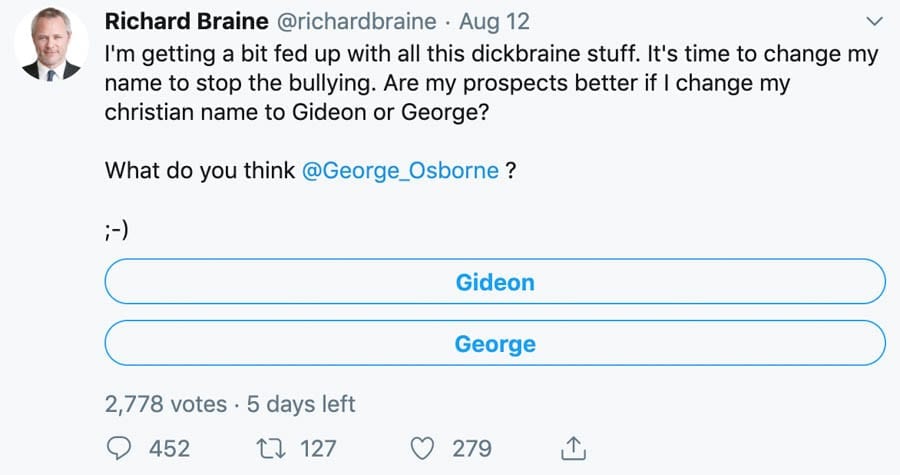Screen dimensions: 900x475
Task: Click the 127 retweets count
Action: pos(318,447)
